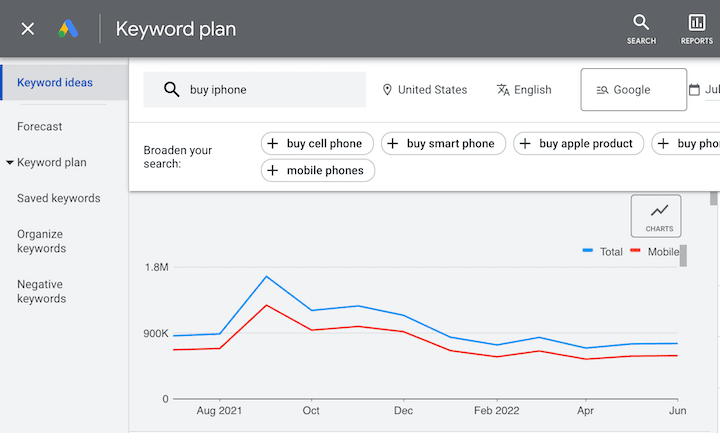Click the 'Jun' axis label

[678, 411]
